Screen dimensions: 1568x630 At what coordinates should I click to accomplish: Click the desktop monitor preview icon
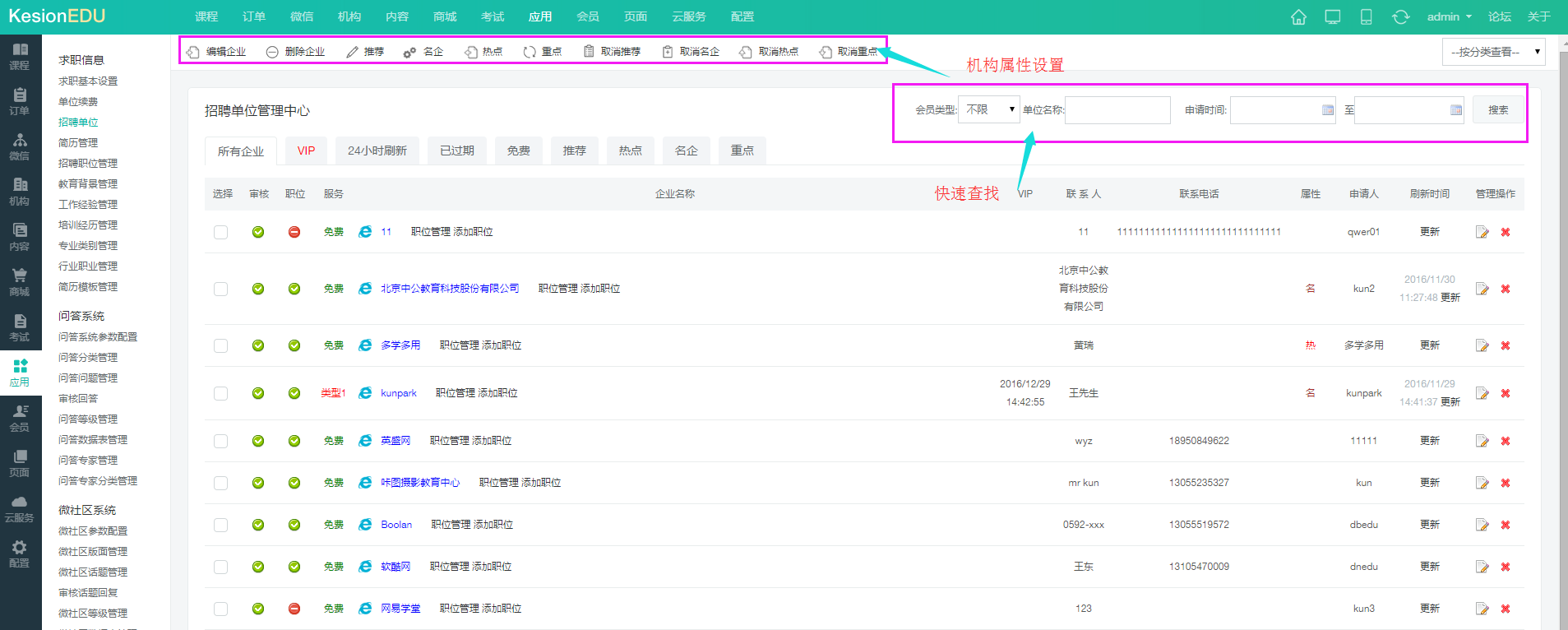pos(1332,17)
